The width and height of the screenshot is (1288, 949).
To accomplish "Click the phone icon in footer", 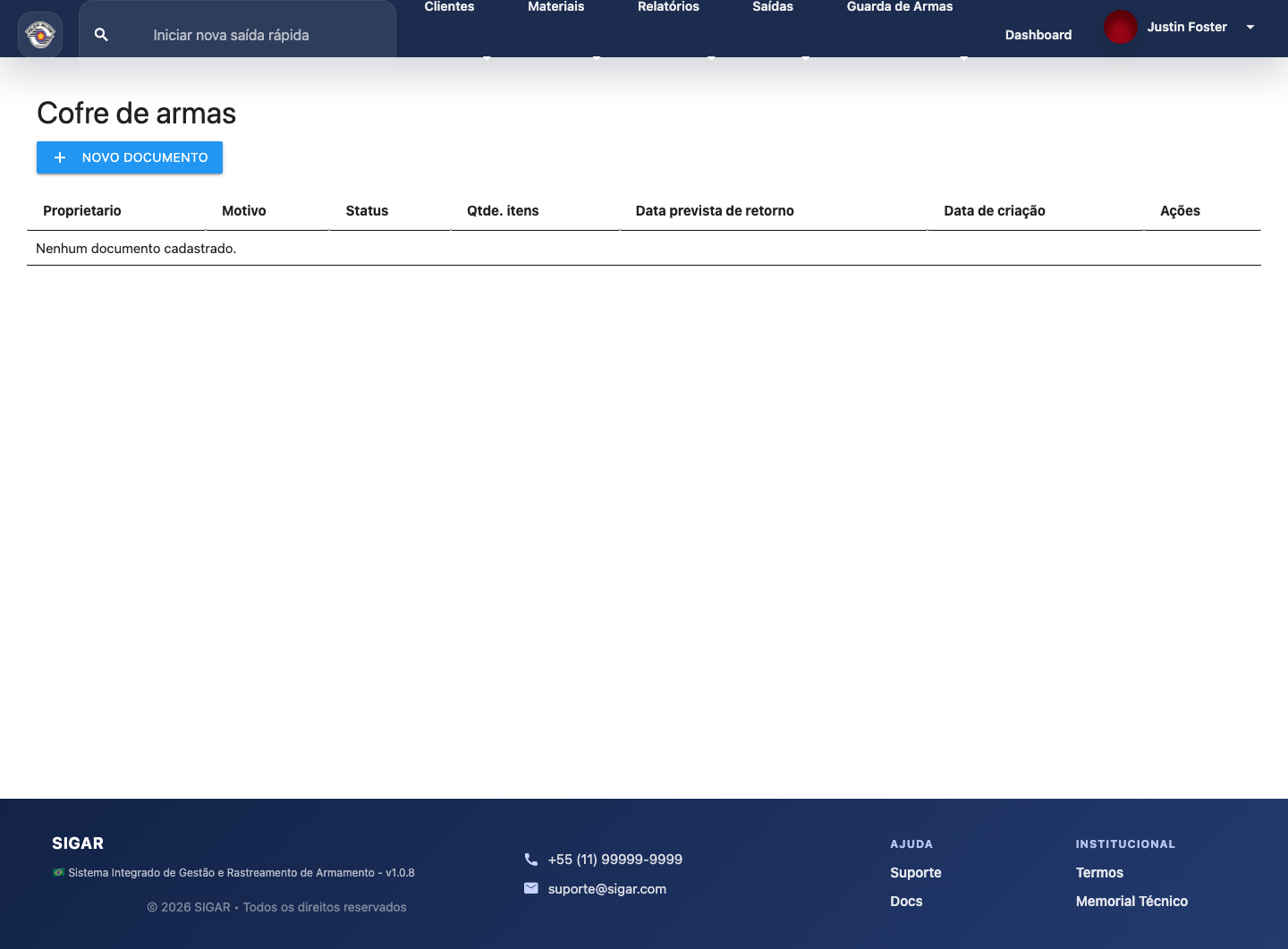I will (x=531, y=860).
